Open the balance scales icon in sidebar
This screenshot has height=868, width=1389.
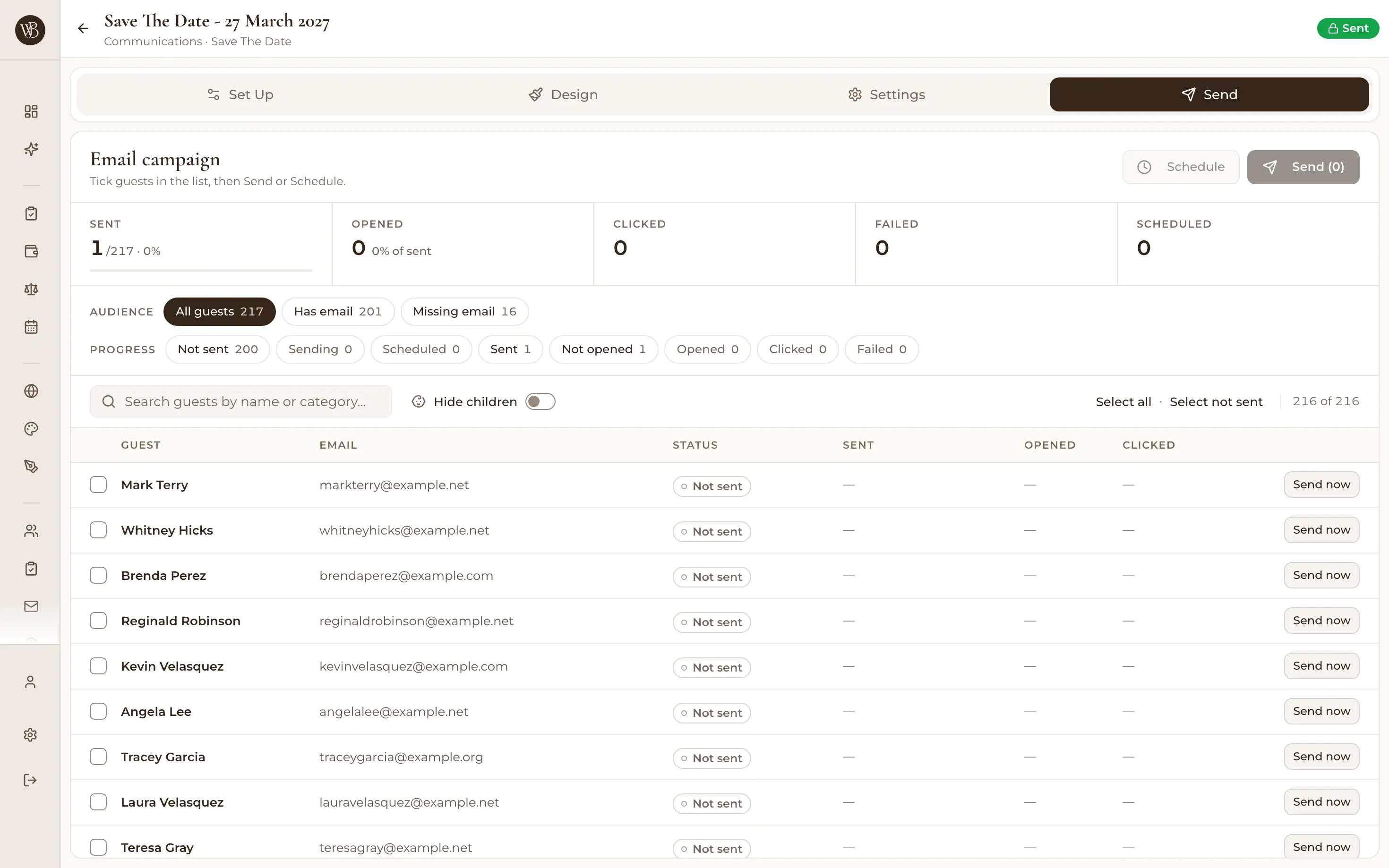pyautogui.click(x=31, y=289)
